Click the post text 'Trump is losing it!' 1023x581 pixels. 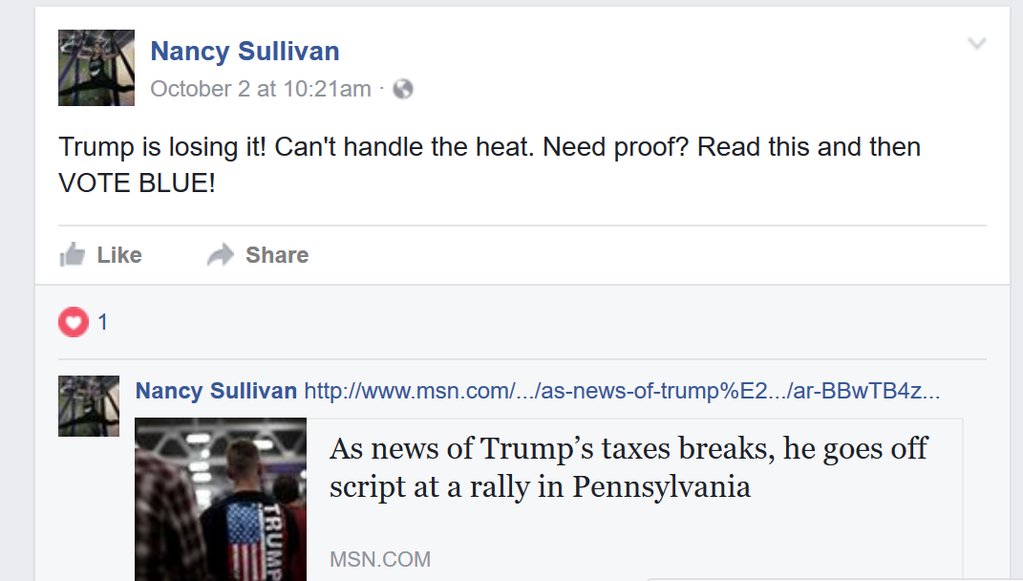(x=162, y=147)
